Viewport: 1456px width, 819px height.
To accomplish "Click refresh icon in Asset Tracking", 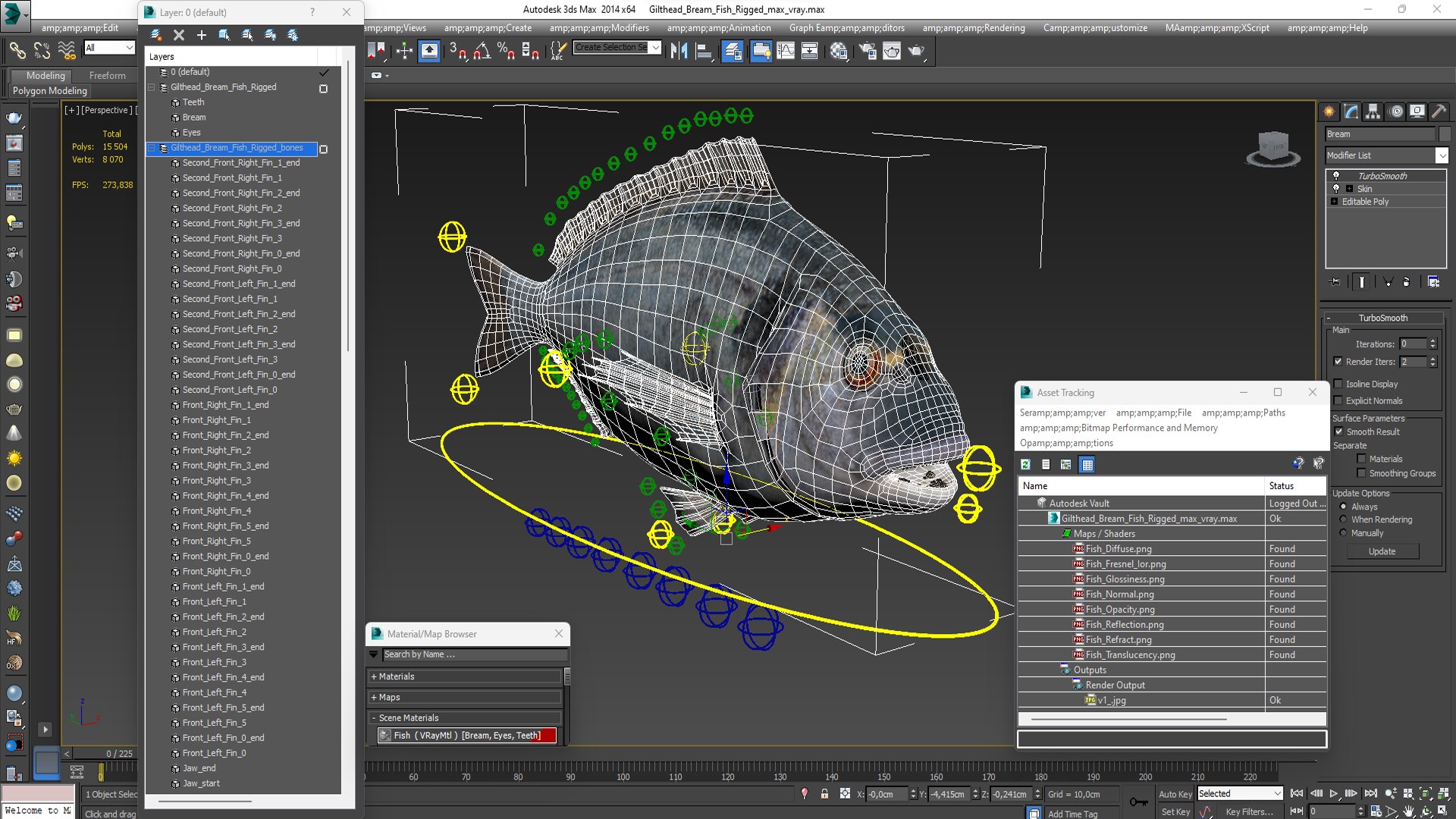I will coord(1025,464).
